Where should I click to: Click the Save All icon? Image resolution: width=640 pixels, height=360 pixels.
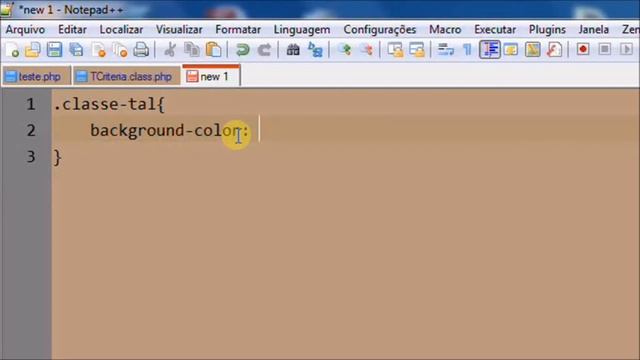(76, 50)
